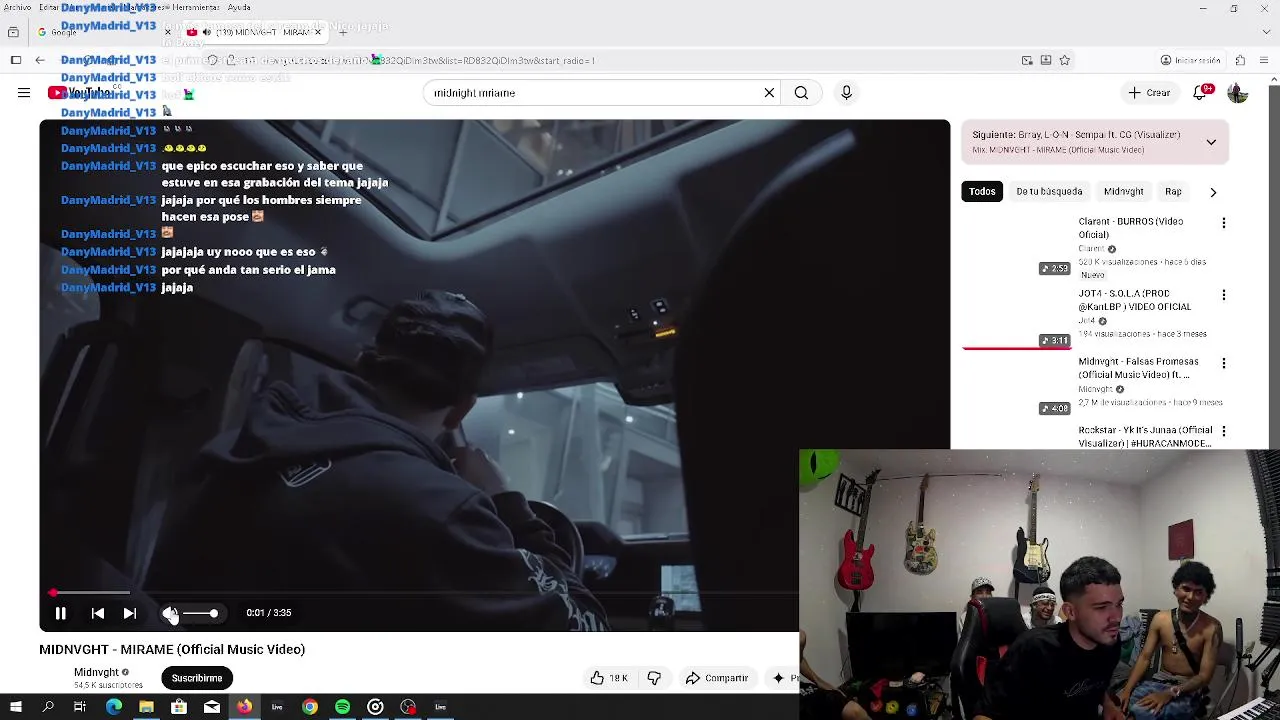Open the Firefox extensions puzzle icon
The image size is (1280, 720).
(x=1240, y=60)
